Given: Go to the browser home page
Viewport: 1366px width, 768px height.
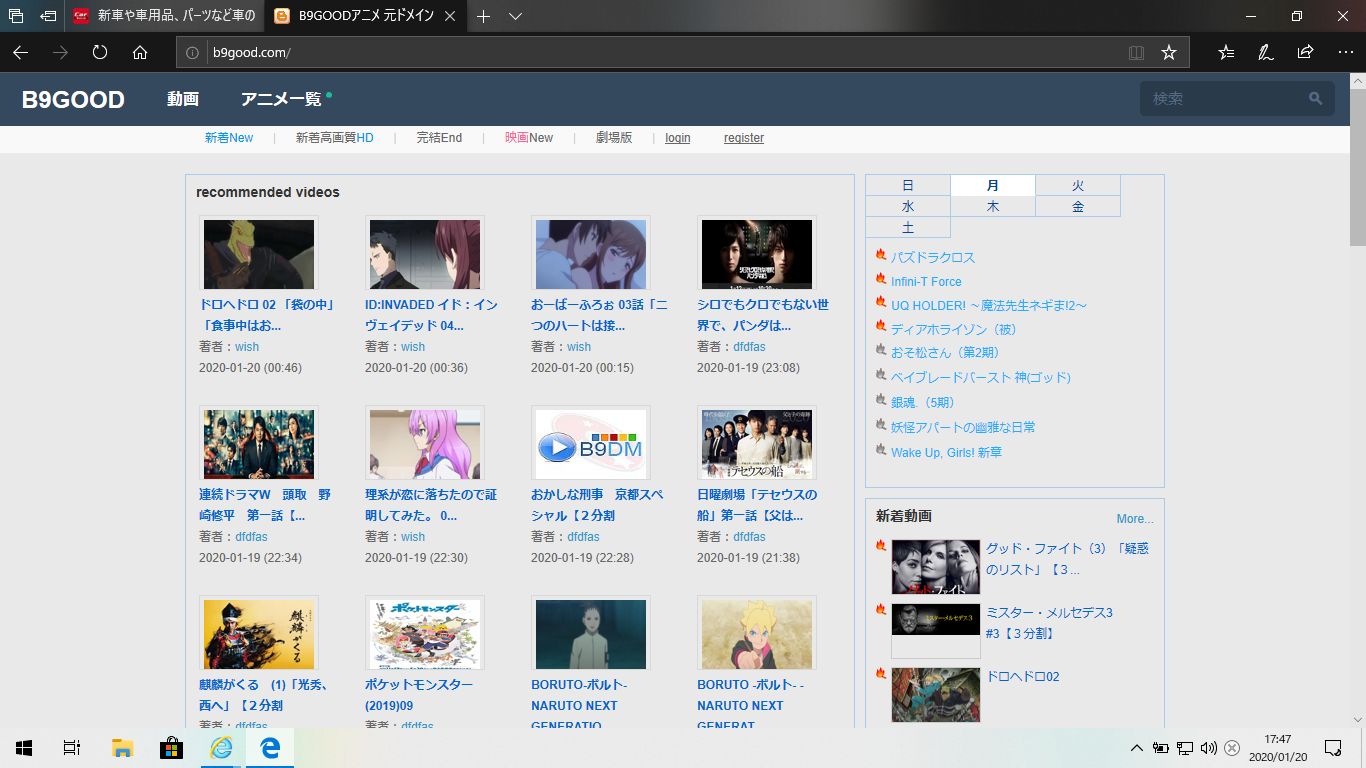Looking at the screenshot, I should point(140,52).
